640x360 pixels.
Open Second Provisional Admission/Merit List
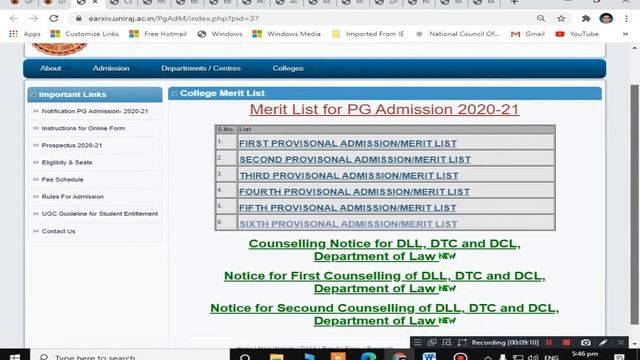pos(355,159)
